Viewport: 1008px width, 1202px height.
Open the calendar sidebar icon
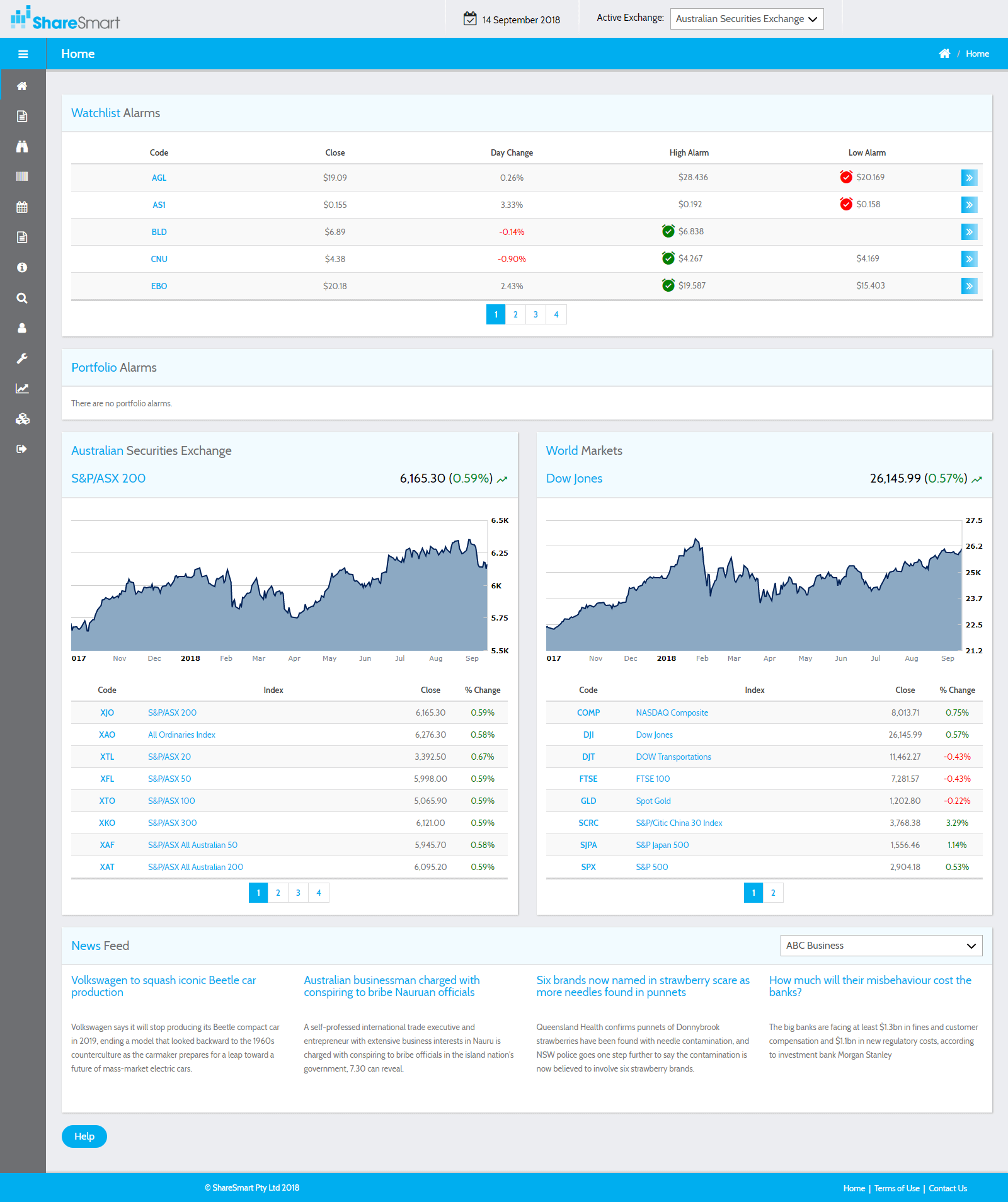point(22,207)
